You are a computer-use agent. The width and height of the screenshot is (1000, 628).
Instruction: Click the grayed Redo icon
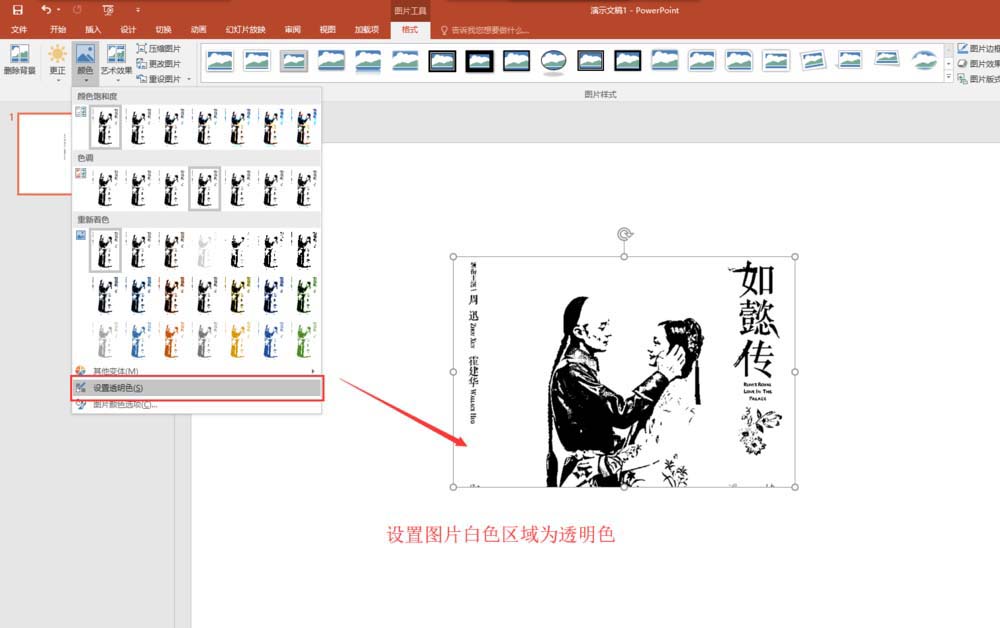(x=77, y=10)
